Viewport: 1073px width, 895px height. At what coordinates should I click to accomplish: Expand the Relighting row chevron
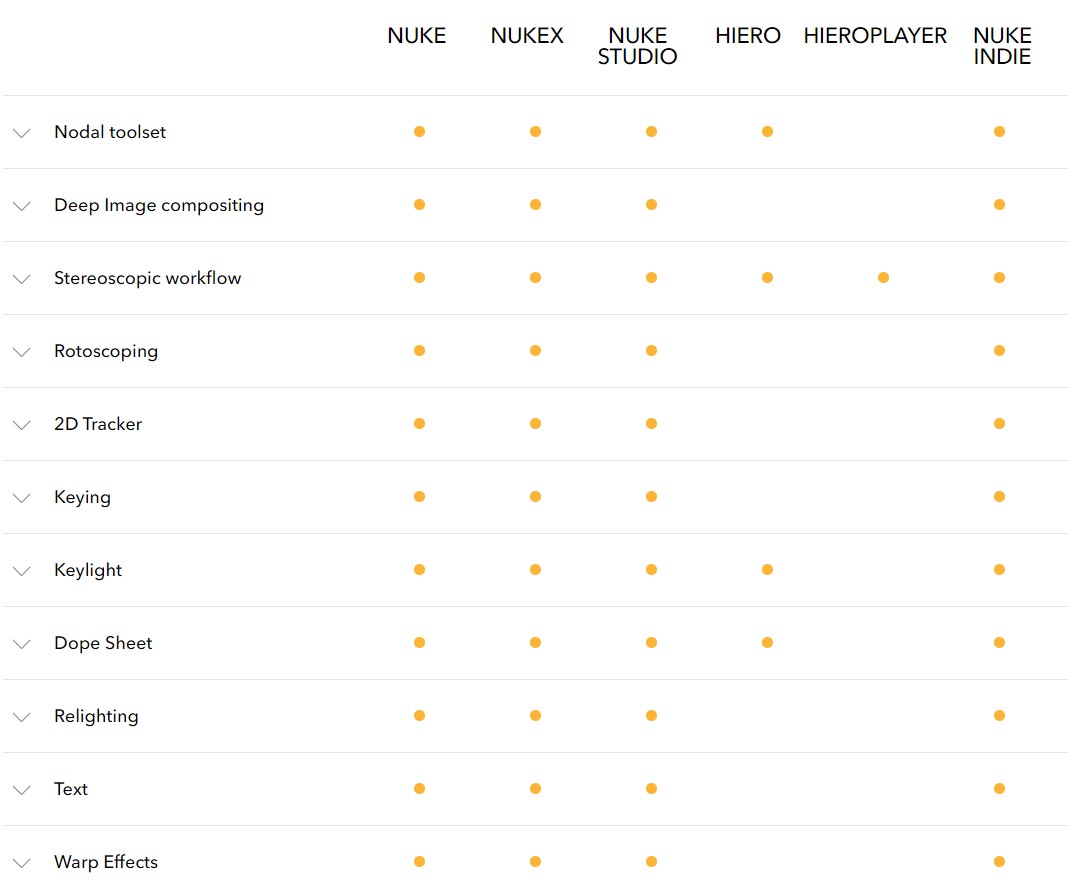point(22,717)
